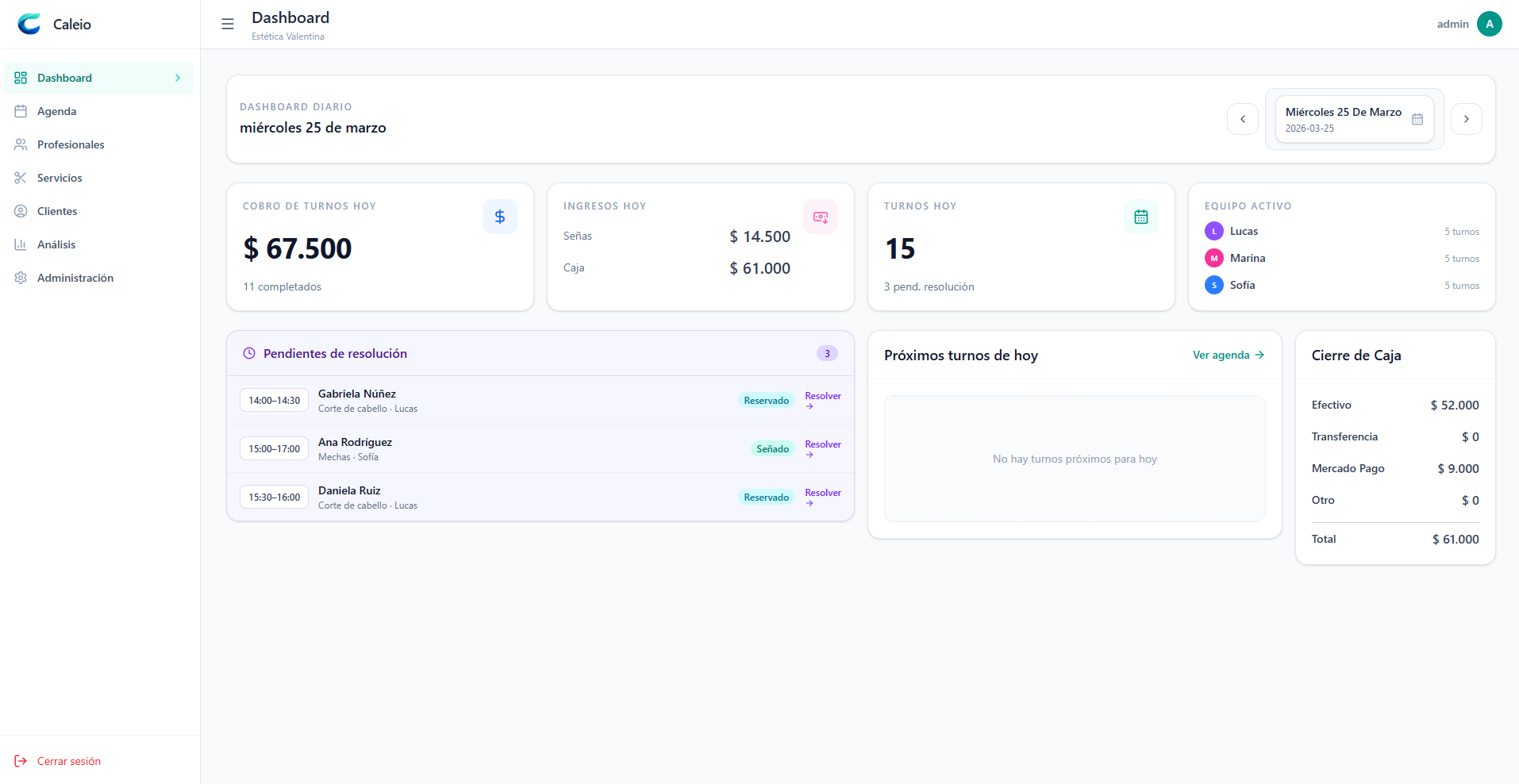Viewport: 1519px width, 784px height.
Task: Resolve Gabriela Núñez's pending appointment
Action: click(822, 400)
